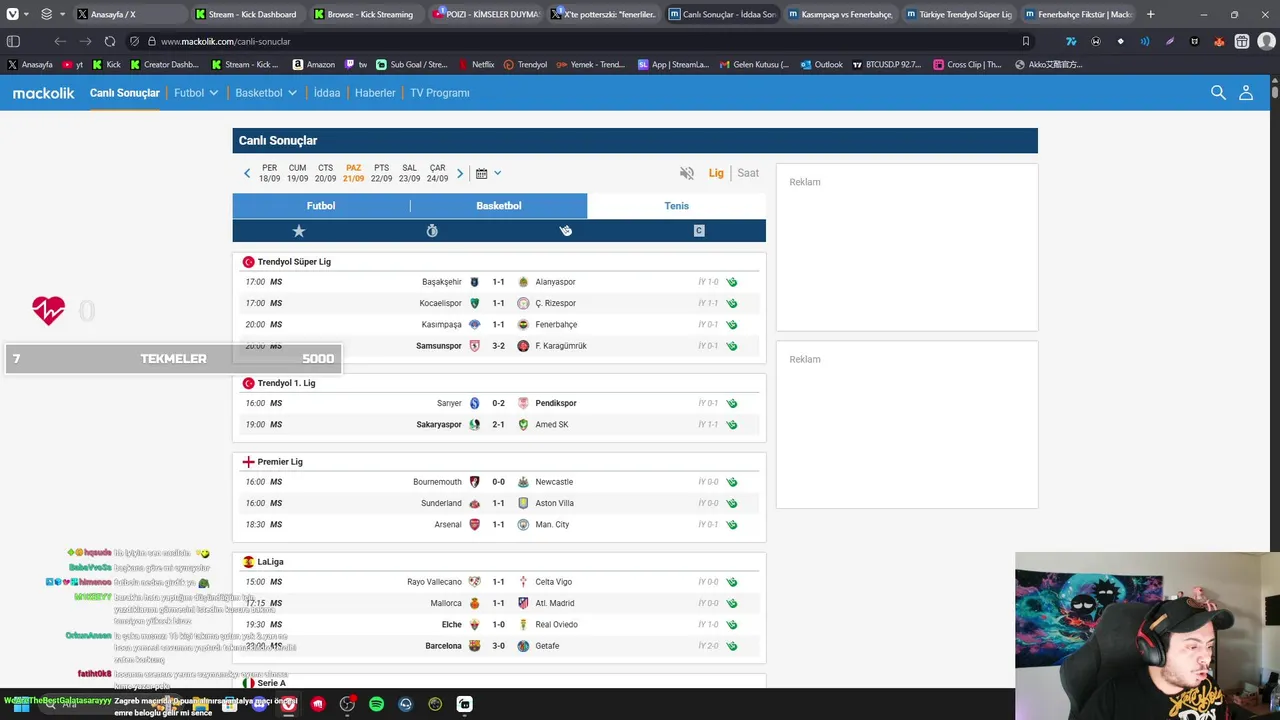Switch to the Tenis tab
This screenshot has width=1280, height=720.
click(x=677, y=206)
